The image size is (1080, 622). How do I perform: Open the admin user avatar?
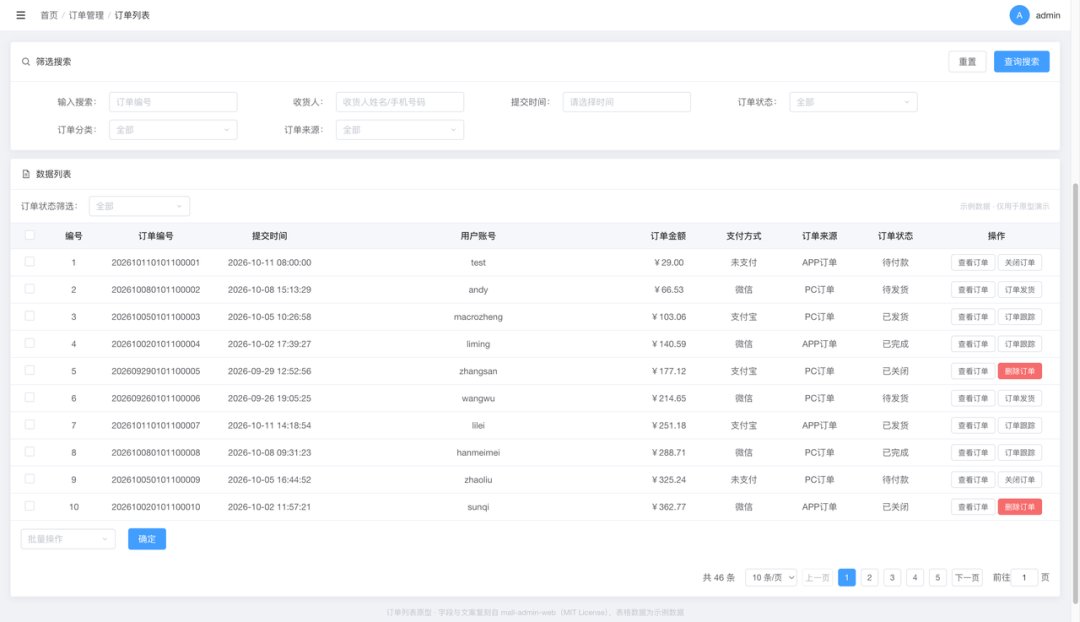(1019, 15)
